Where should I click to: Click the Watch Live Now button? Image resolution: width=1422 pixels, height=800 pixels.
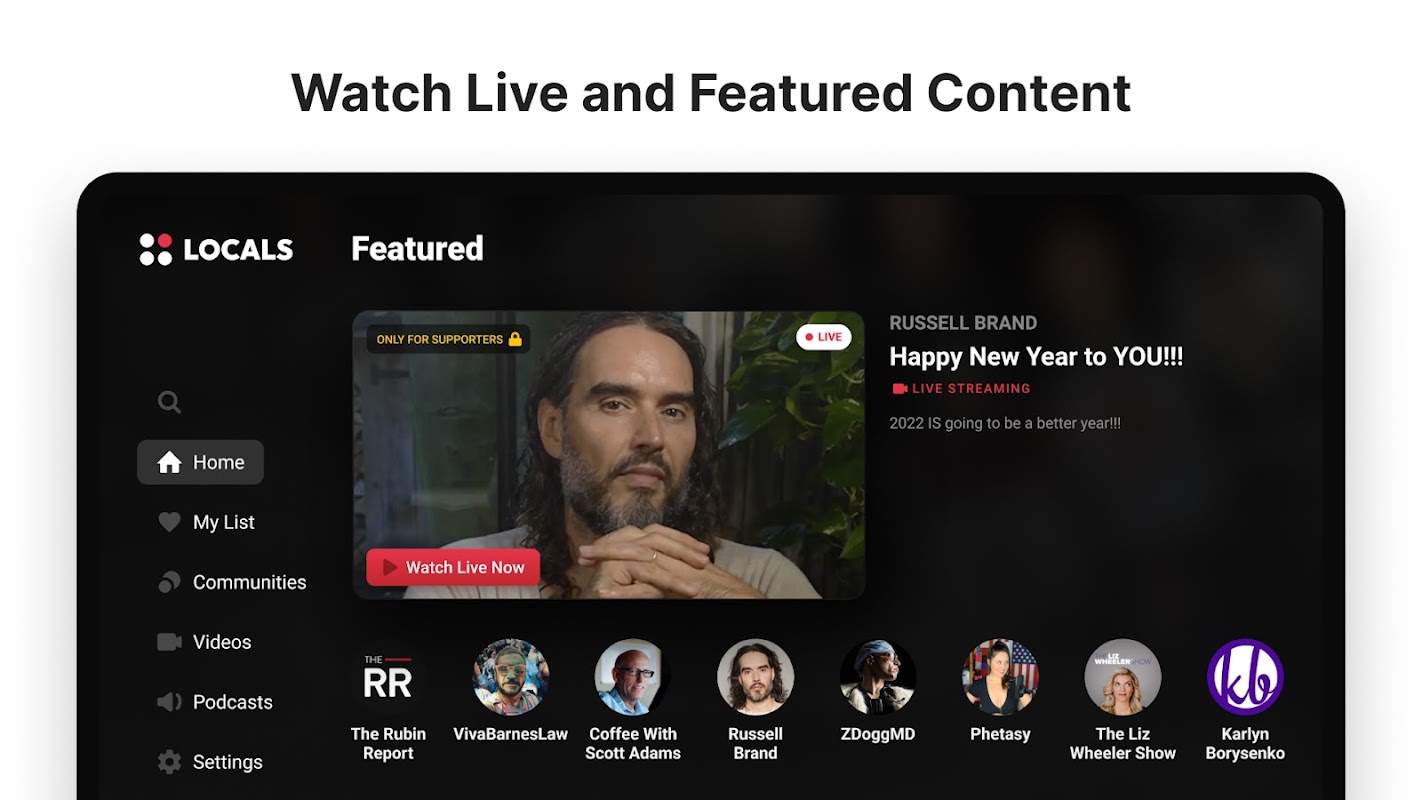click(453, 567)
